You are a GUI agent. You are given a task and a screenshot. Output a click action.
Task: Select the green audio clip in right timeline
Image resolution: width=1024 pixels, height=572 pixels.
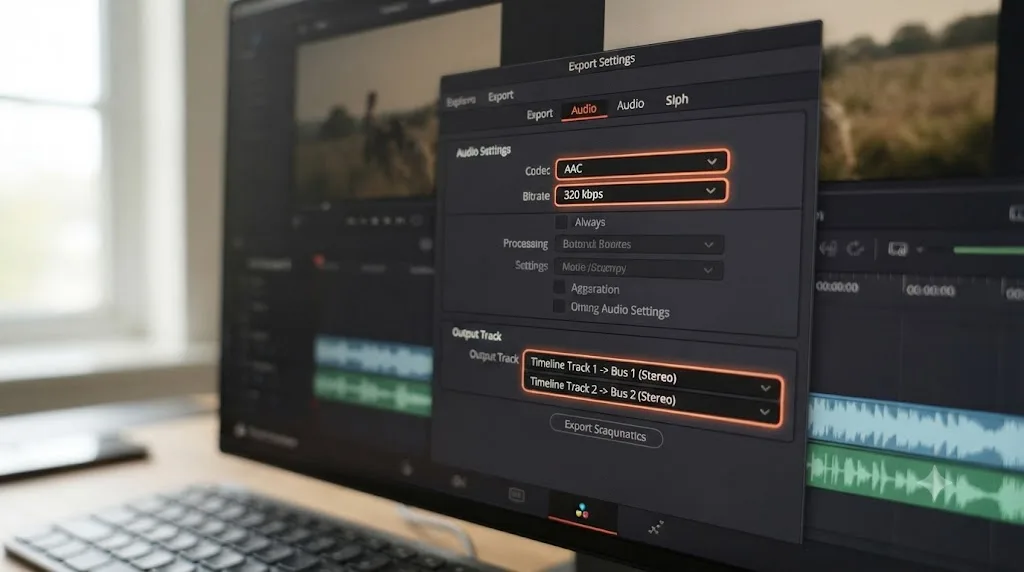tap(916, 482)
